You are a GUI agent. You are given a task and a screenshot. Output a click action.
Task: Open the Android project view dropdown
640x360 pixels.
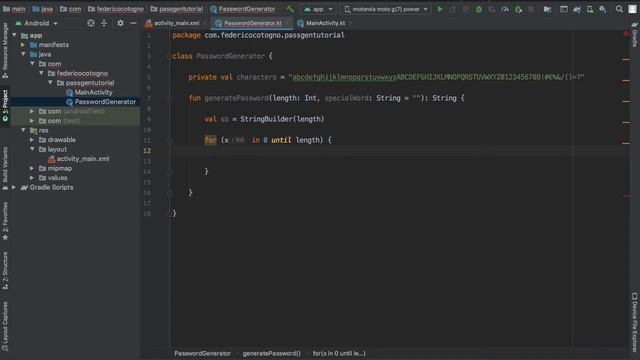37,23
